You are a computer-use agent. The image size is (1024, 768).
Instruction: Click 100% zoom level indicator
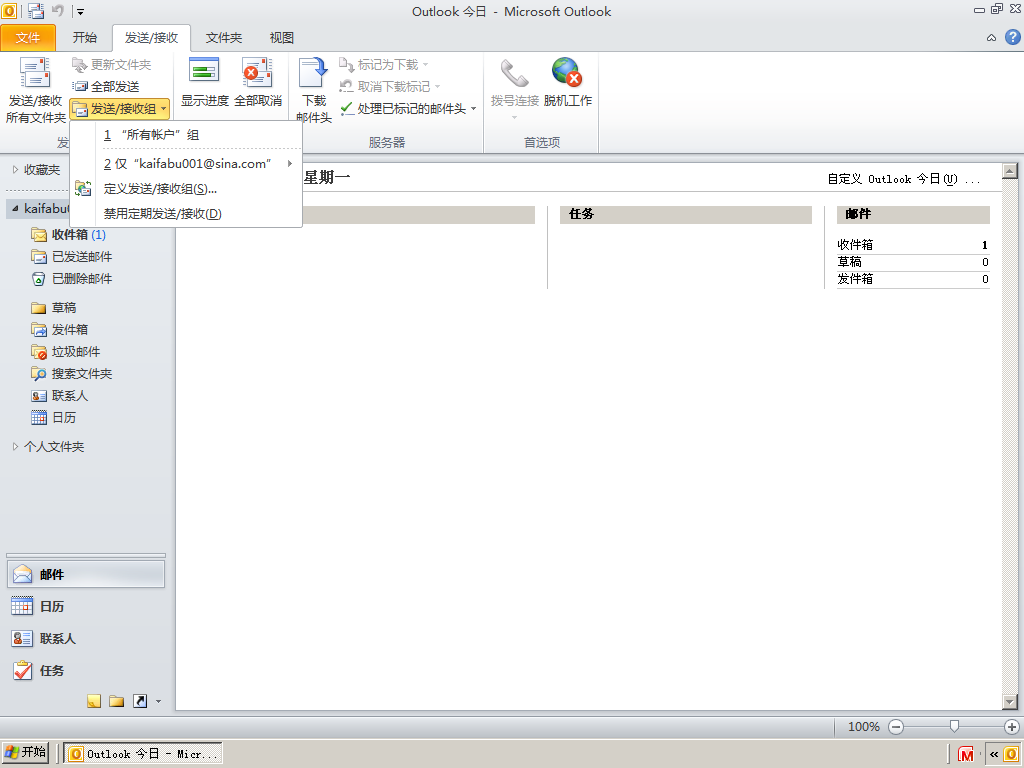pyautogui.click(x=863, y=727)
